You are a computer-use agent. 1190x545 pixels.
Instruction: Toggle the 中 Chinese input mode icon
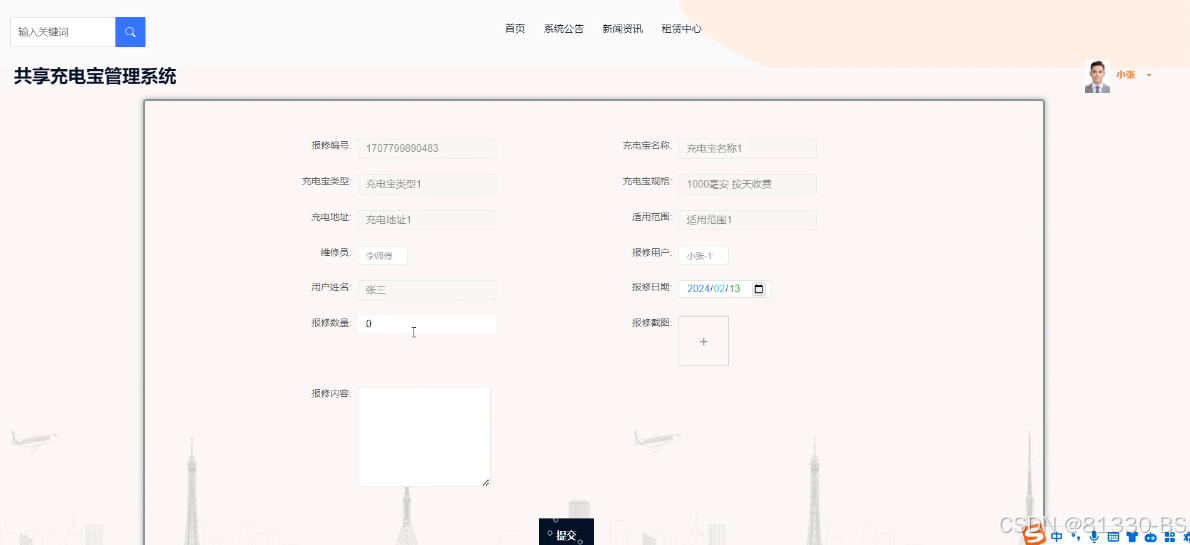point(1057,537)
